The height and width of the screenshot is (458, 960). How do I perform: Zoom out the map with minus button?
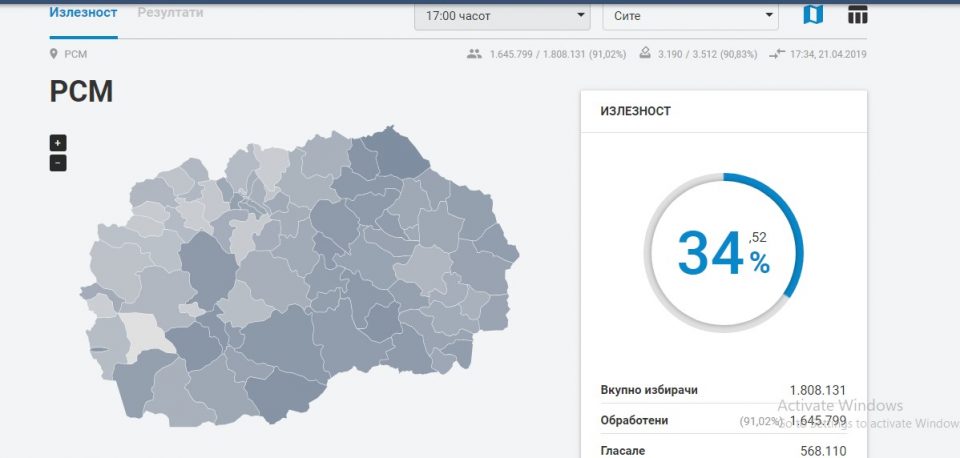click(58, 163)
